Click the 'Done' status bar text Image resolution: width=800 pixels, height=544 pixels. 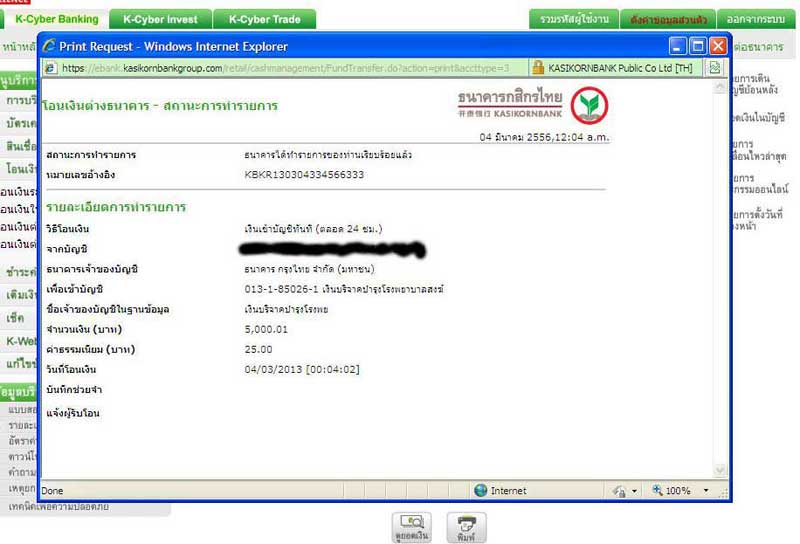coord(52,491)
